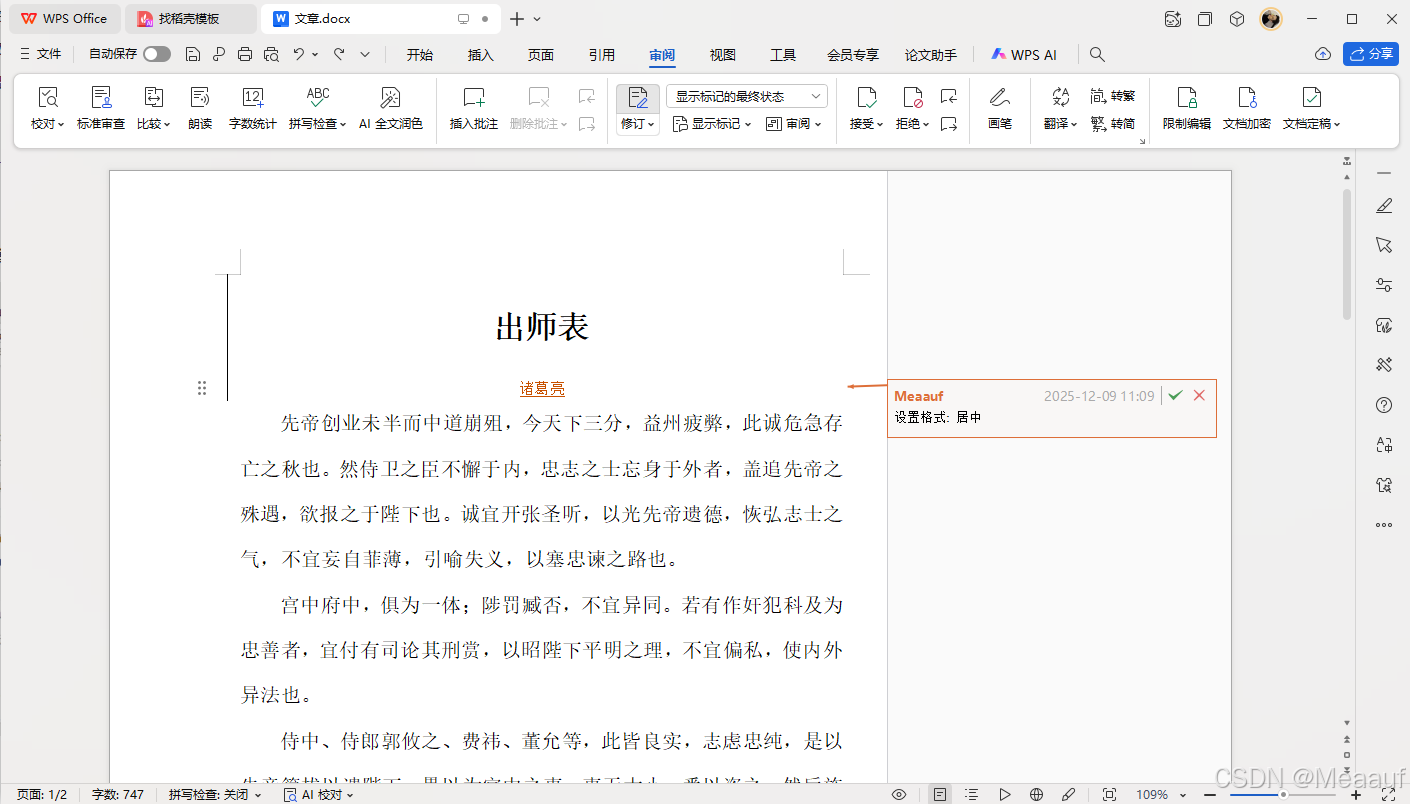Viewport: 1410px width, 804px height.
Task: Click the 标准审查 standard review icon
Action: point(101,97)
